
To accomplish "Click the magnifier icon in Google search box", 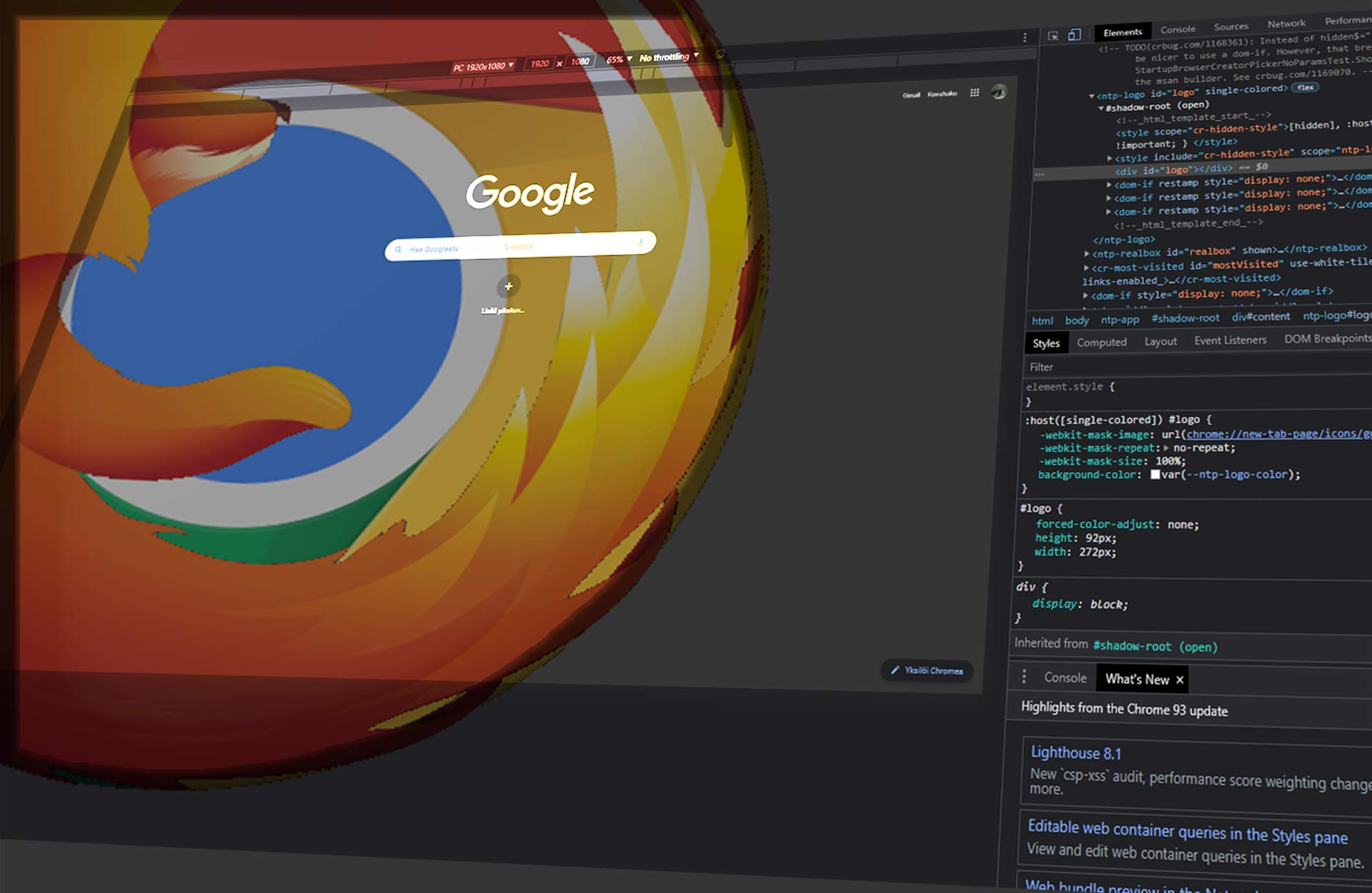I will click(x=398, y=250).
